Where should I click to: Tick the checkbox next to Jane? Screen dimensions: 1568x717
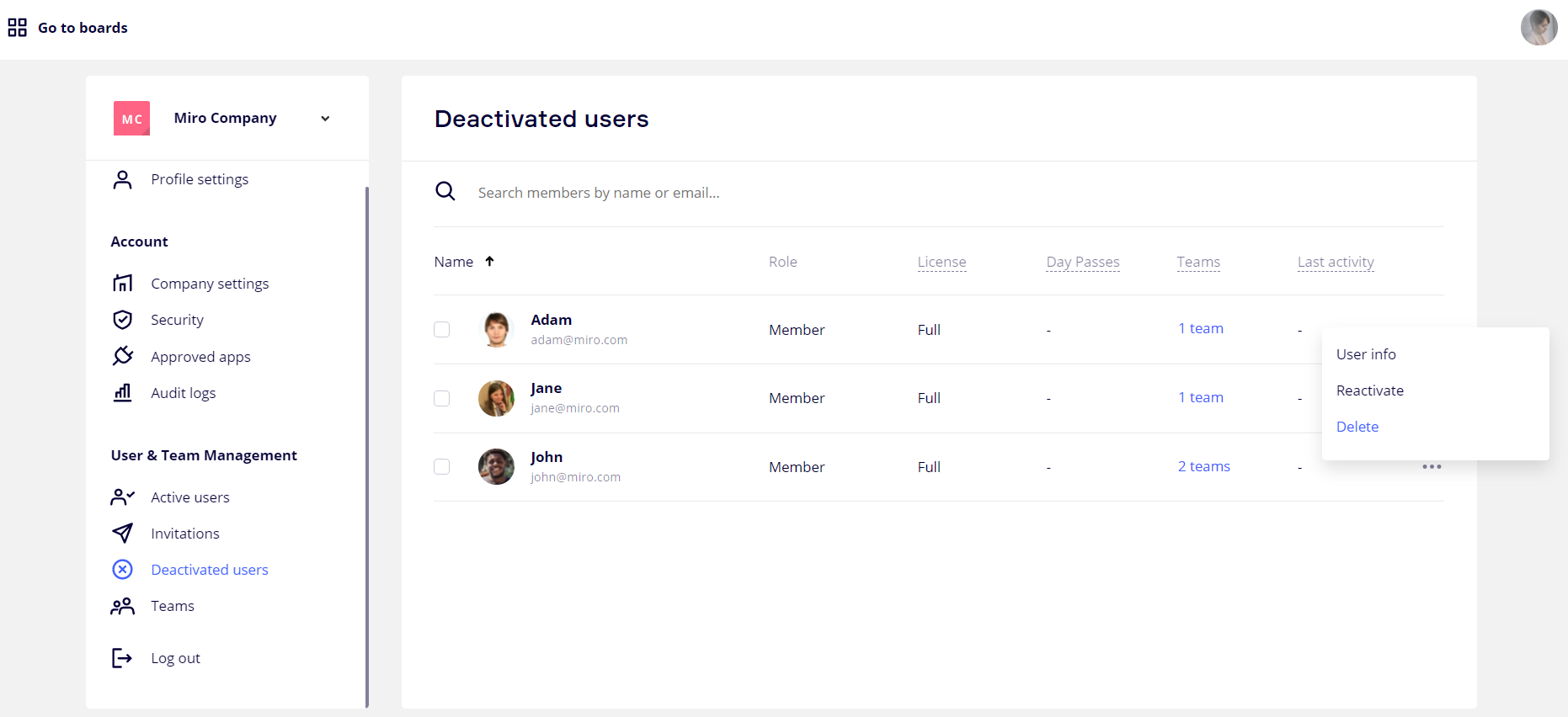(442, 398)
